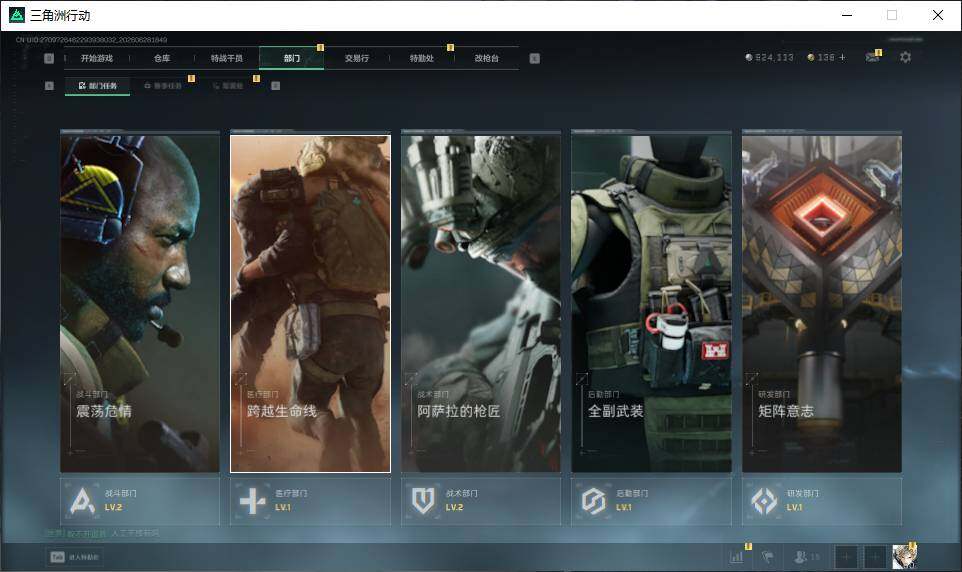Click sub-tab next key icon after third sub-tab
This screenshot has width=962, height=572.
[x=275, y=86]
